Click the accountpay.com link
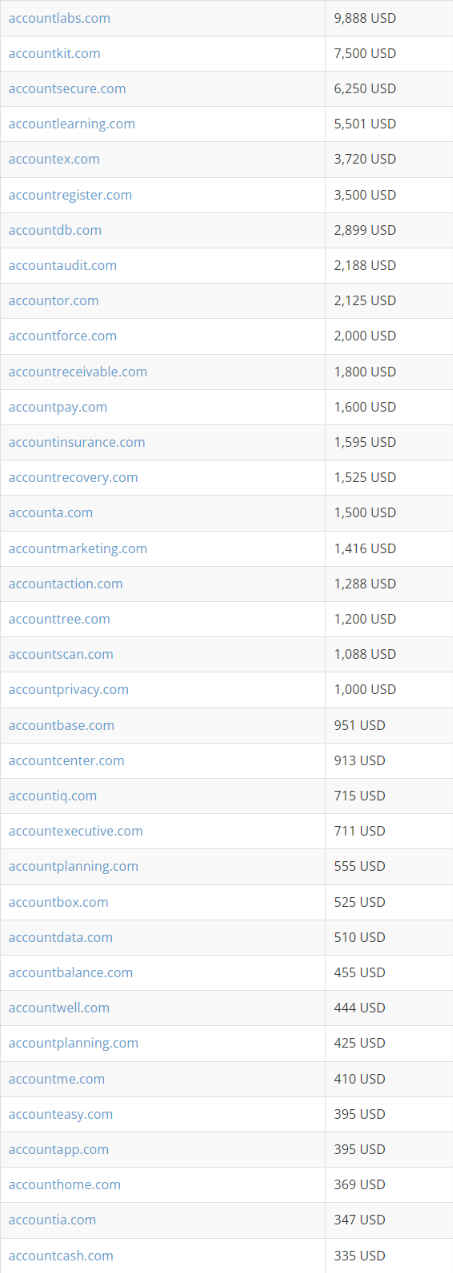 tap(58, 407)
